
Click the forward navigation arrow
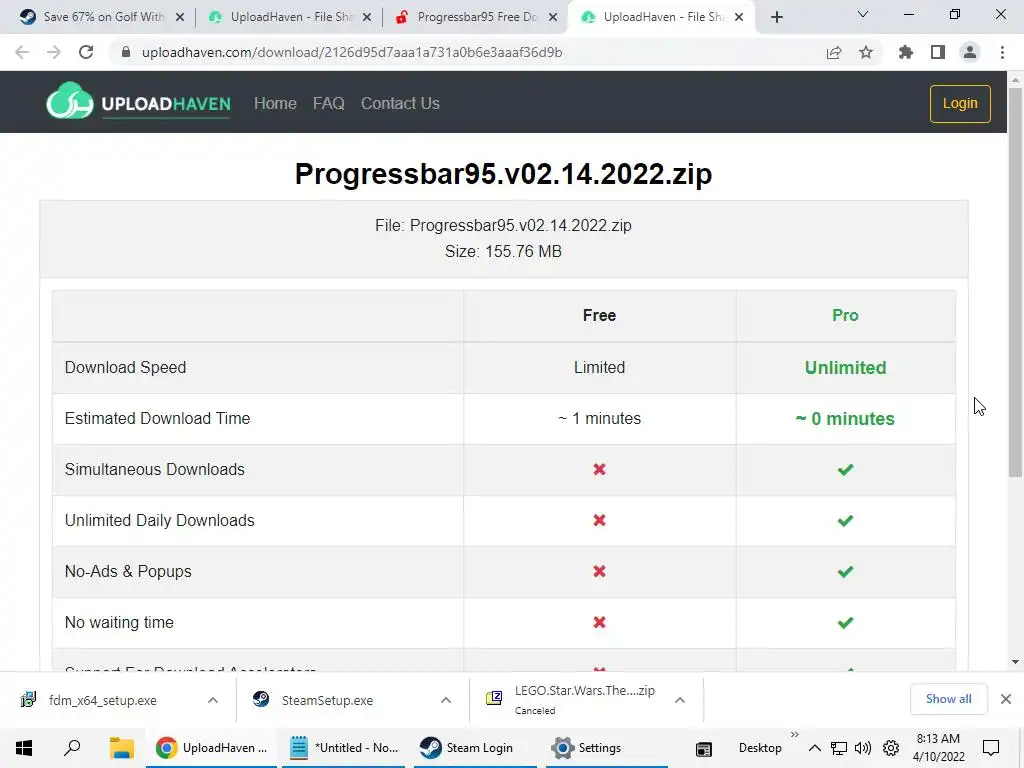click(54, 52)
